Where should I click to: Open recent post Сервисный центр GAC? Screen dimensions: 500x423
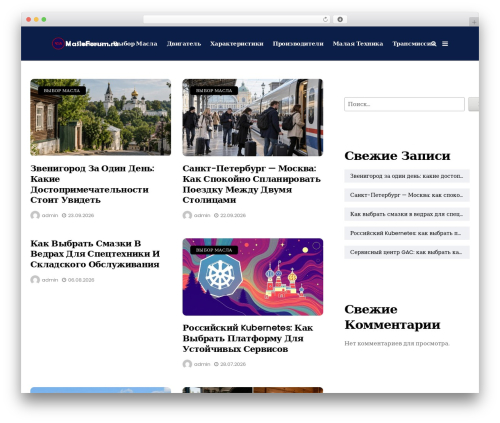click(407, 252)
